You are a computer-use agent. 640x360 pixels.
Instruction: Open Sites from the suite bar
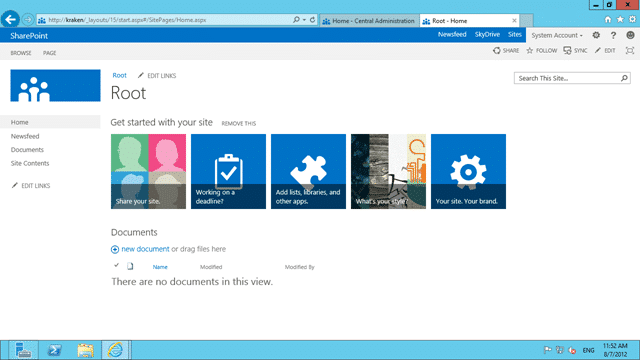coord(515,34)
